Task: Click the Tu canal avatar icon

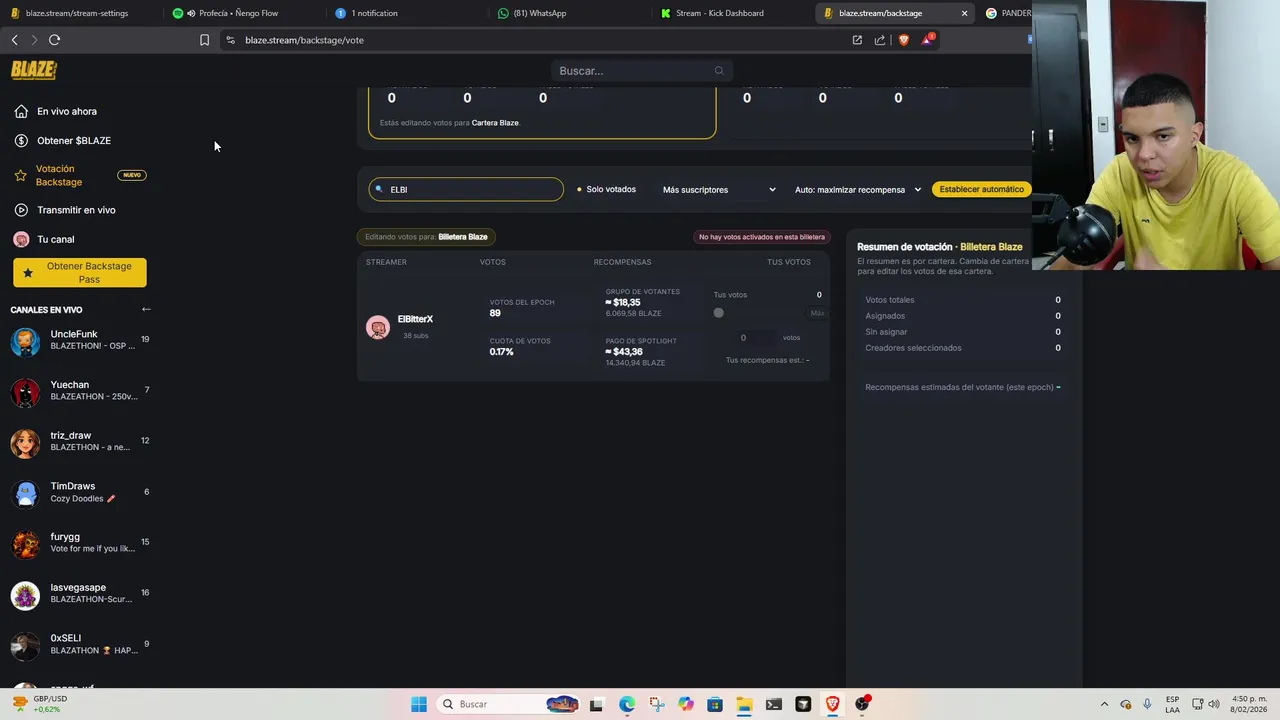Action: [21, 239]
